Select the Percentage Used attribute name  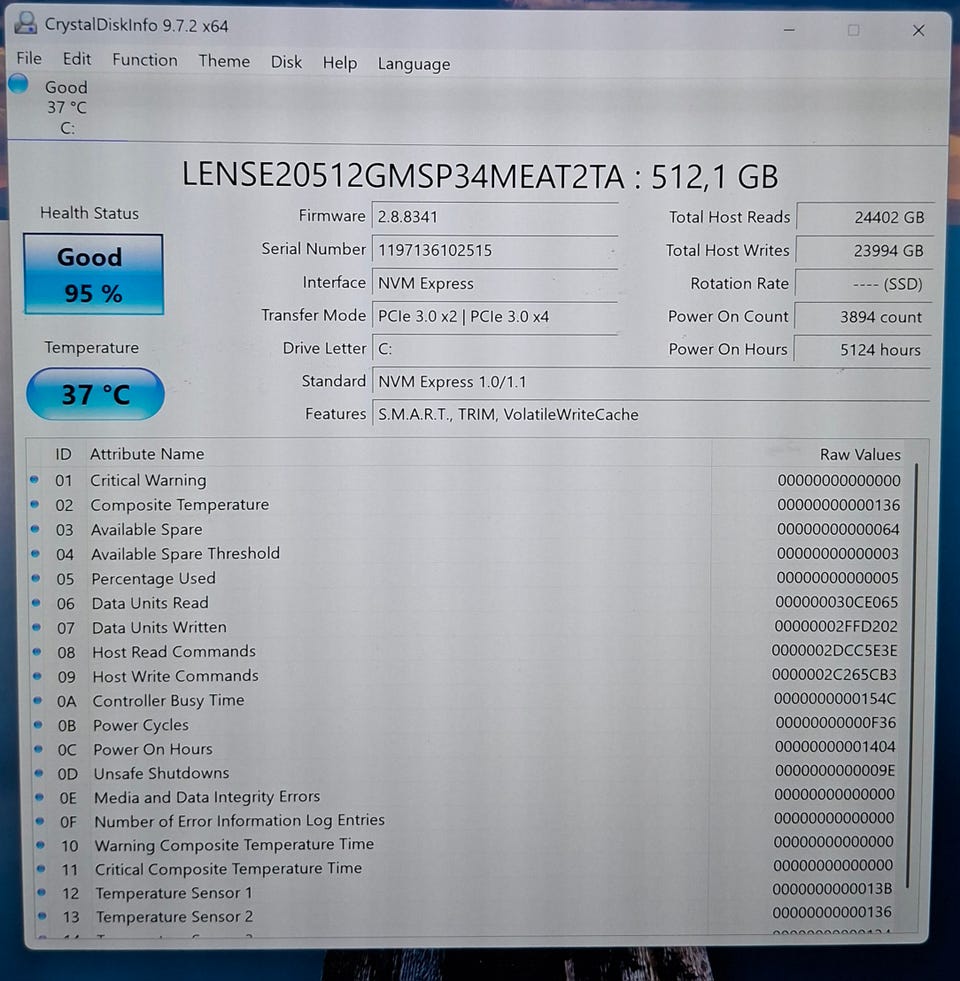pos(153,578)
